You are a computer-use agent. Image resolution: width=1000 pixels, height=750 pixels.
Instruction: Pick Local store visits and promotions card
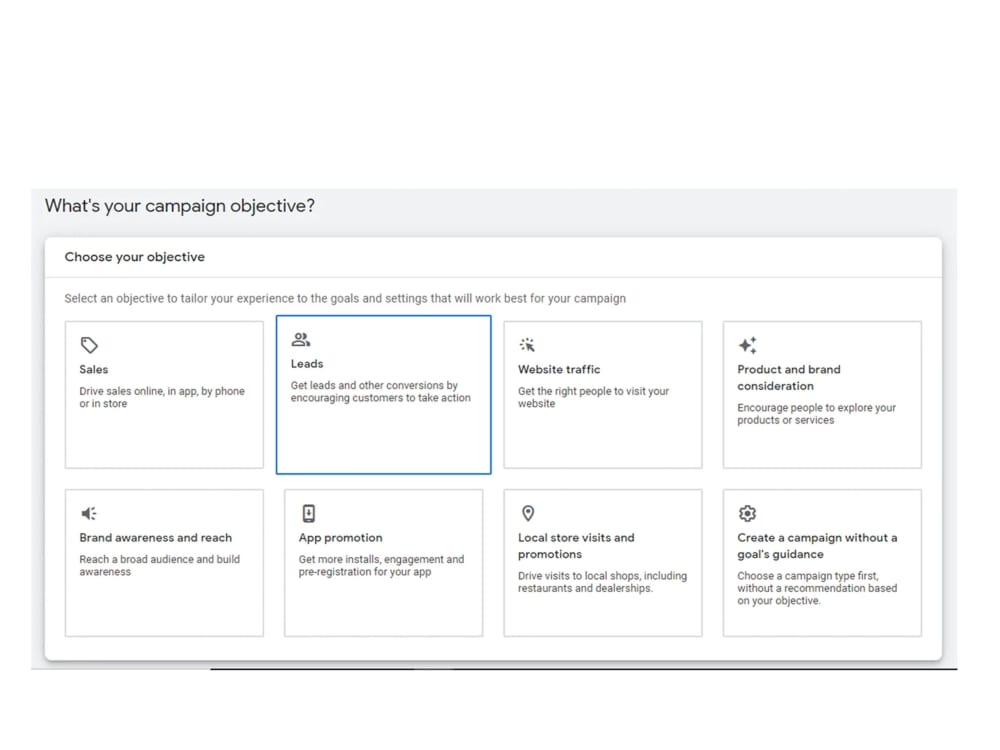[x=603, y=563]
